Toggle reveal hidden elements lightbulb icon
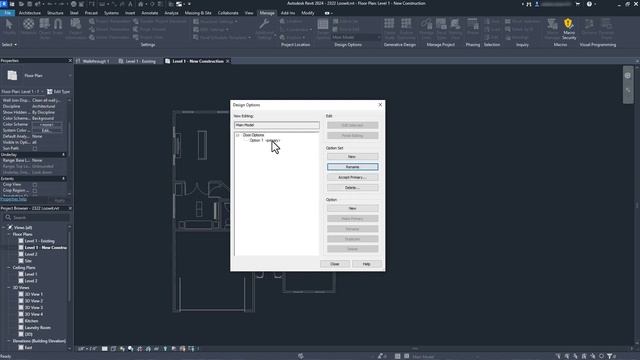The width and height of the screenshot is (640, 360). click(x=165, y=349)
